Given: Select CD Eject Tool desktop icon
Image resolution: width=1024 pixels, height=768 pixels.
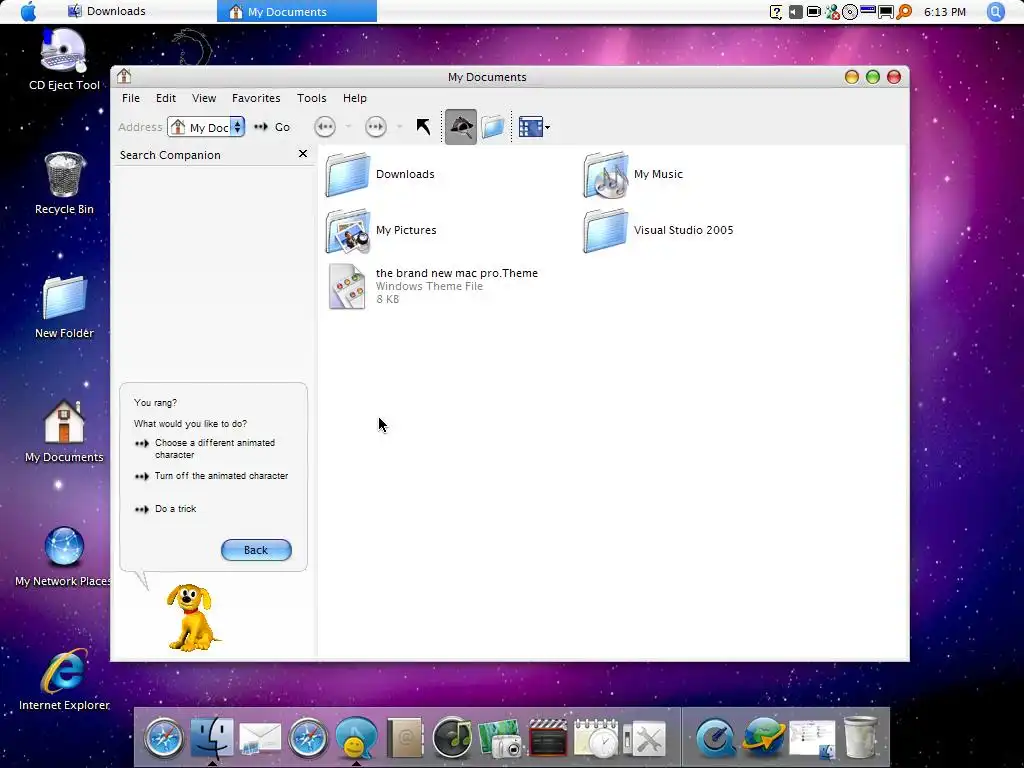Looking at the screenshot, I should pos(64,60).
